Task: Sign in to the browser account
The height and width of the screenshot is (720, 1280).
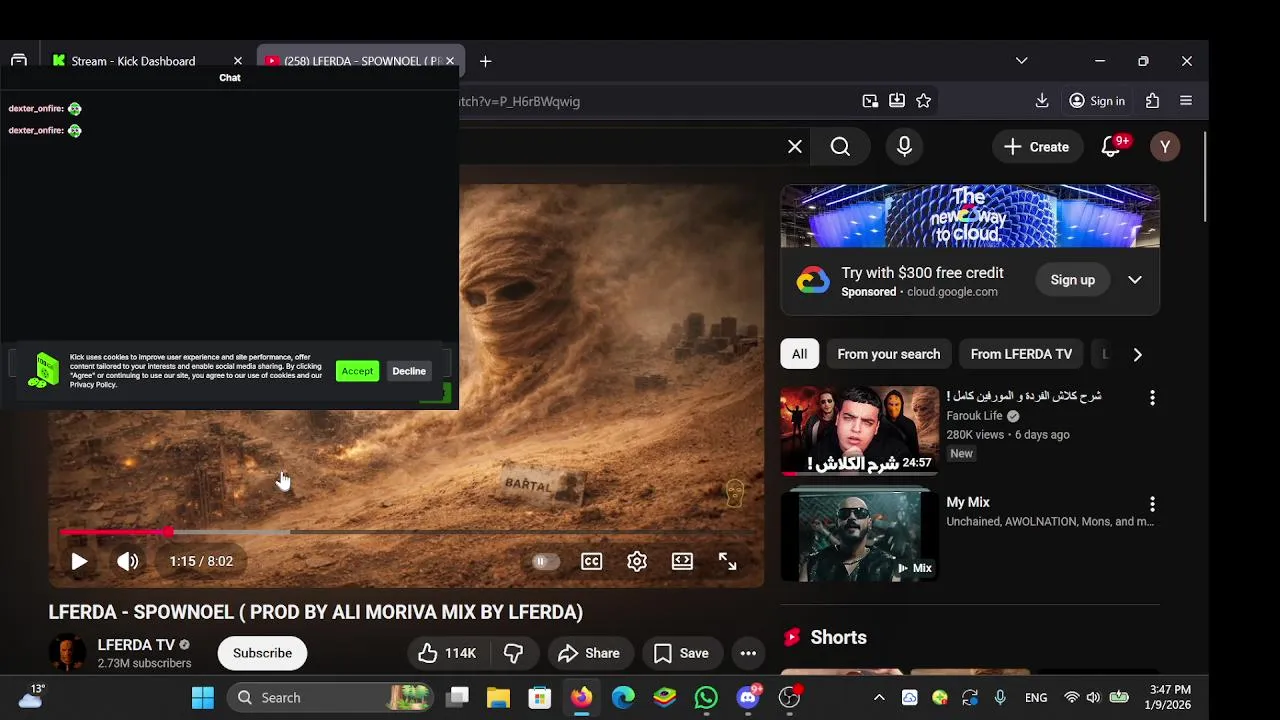Action: [x=1097, y=101]
